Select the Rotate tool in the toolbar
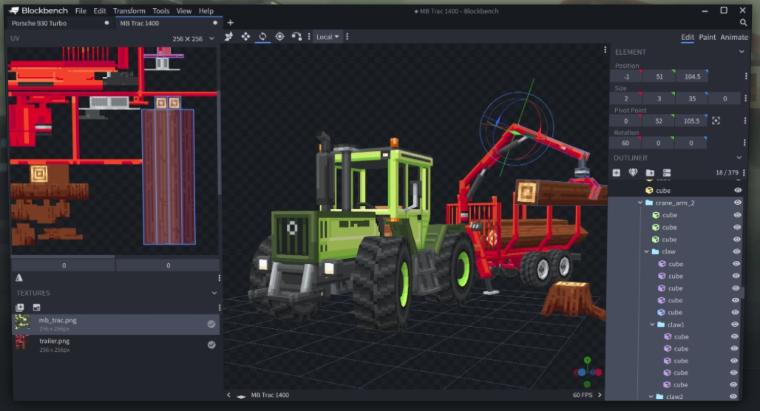This screenshot has width=760, height=411. (x=263, y=37)
